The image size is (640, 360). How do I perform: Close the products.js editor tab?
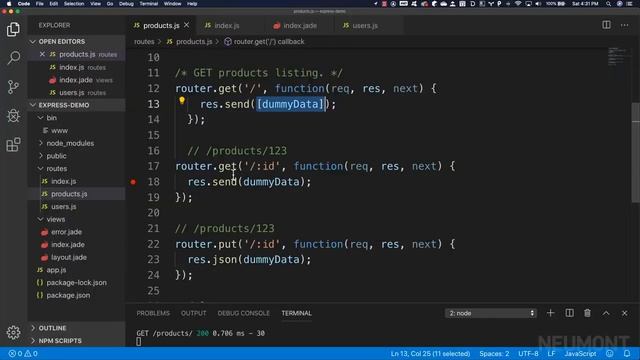[x=187, y=25]
